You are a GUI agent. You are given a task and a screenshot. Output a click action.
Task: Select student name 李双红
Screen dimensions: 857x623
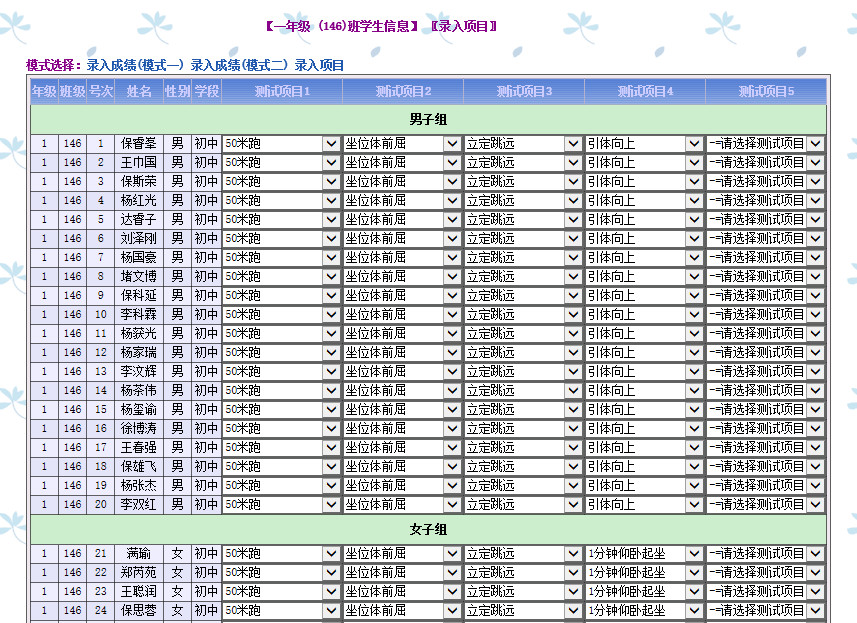point(139,504)
